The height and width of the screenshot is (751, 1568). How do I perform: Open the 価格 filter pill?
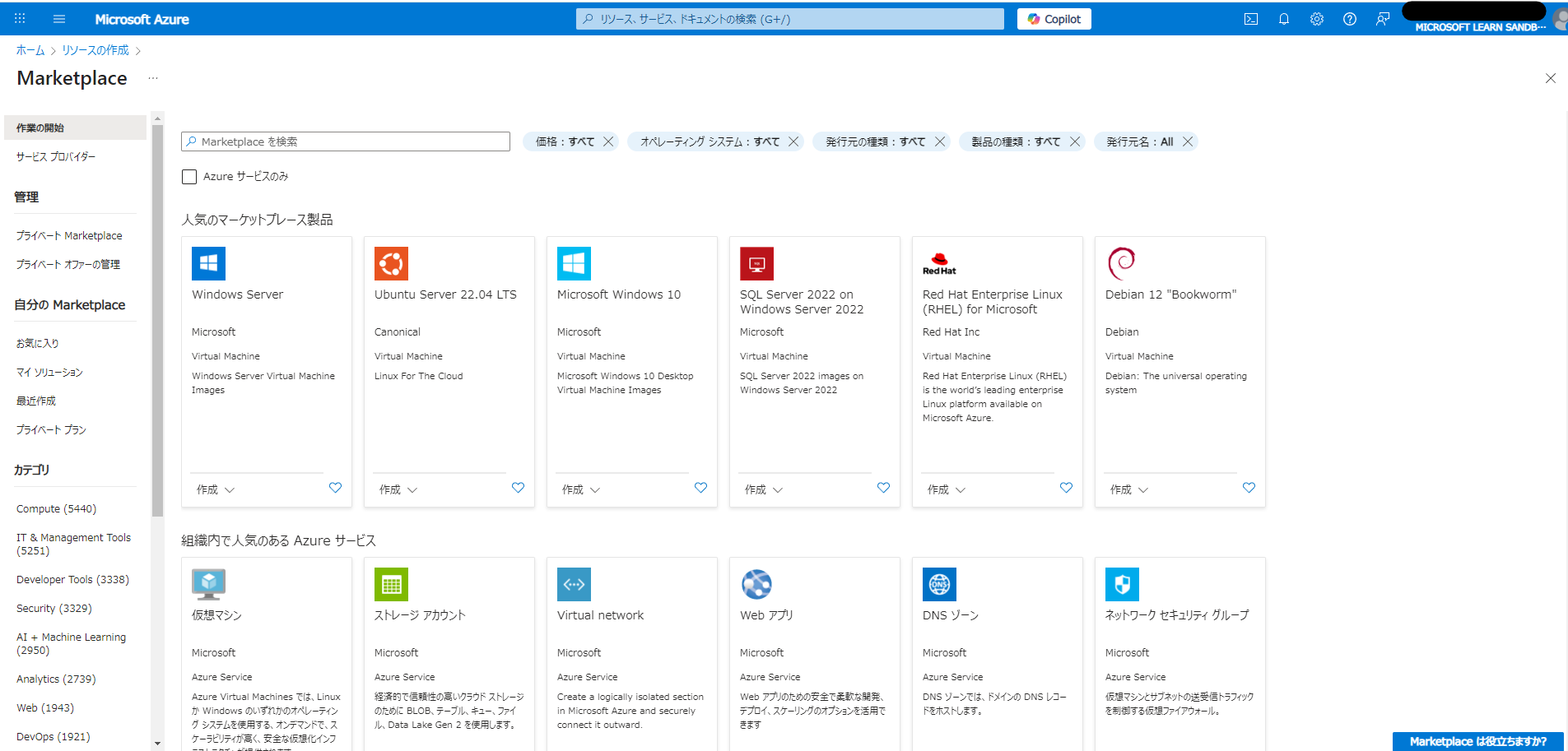pyautogui.click(x=565, y=141)
